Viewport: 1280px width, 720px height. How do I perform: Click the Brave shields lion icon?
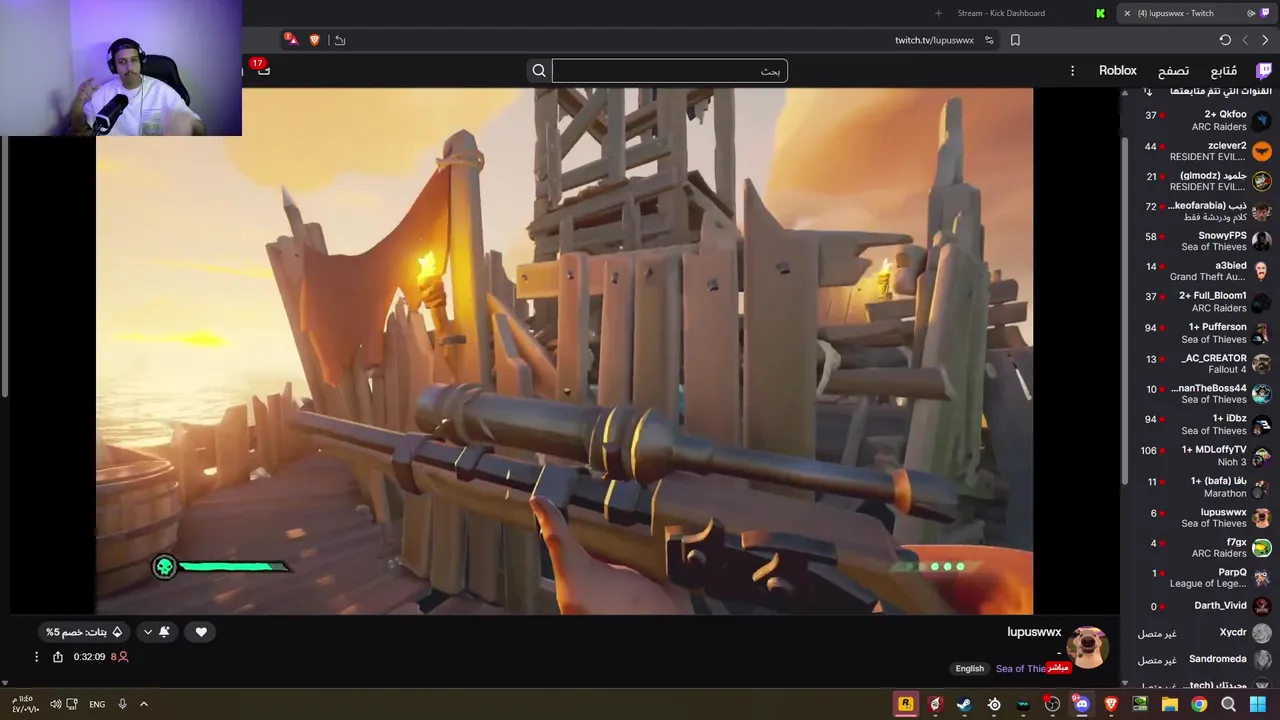coord(315,40)
